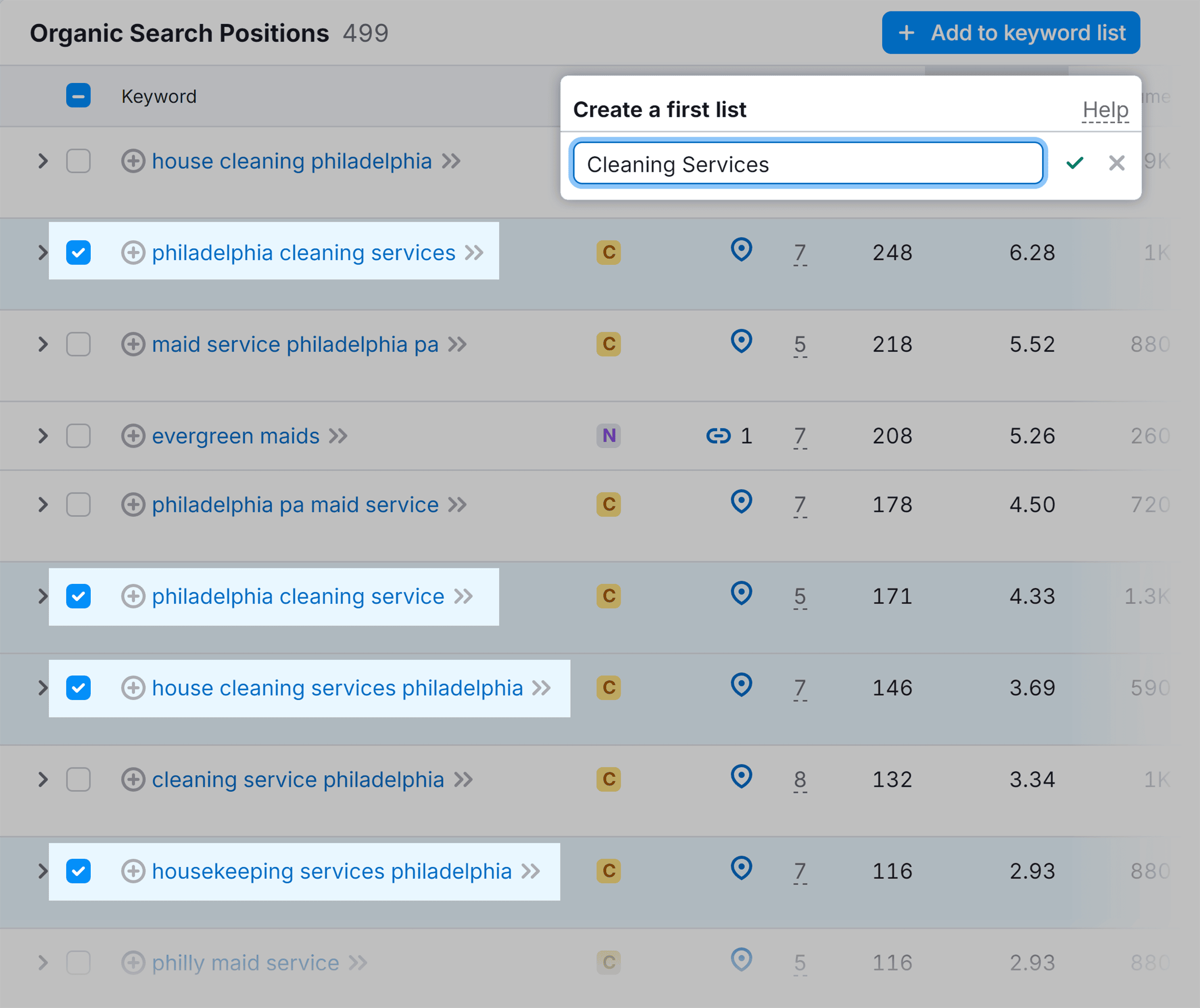Click the backlink icon next to evergreen maids
The width and height of the screenshot is (1200, 1008).
click(719, 436)
